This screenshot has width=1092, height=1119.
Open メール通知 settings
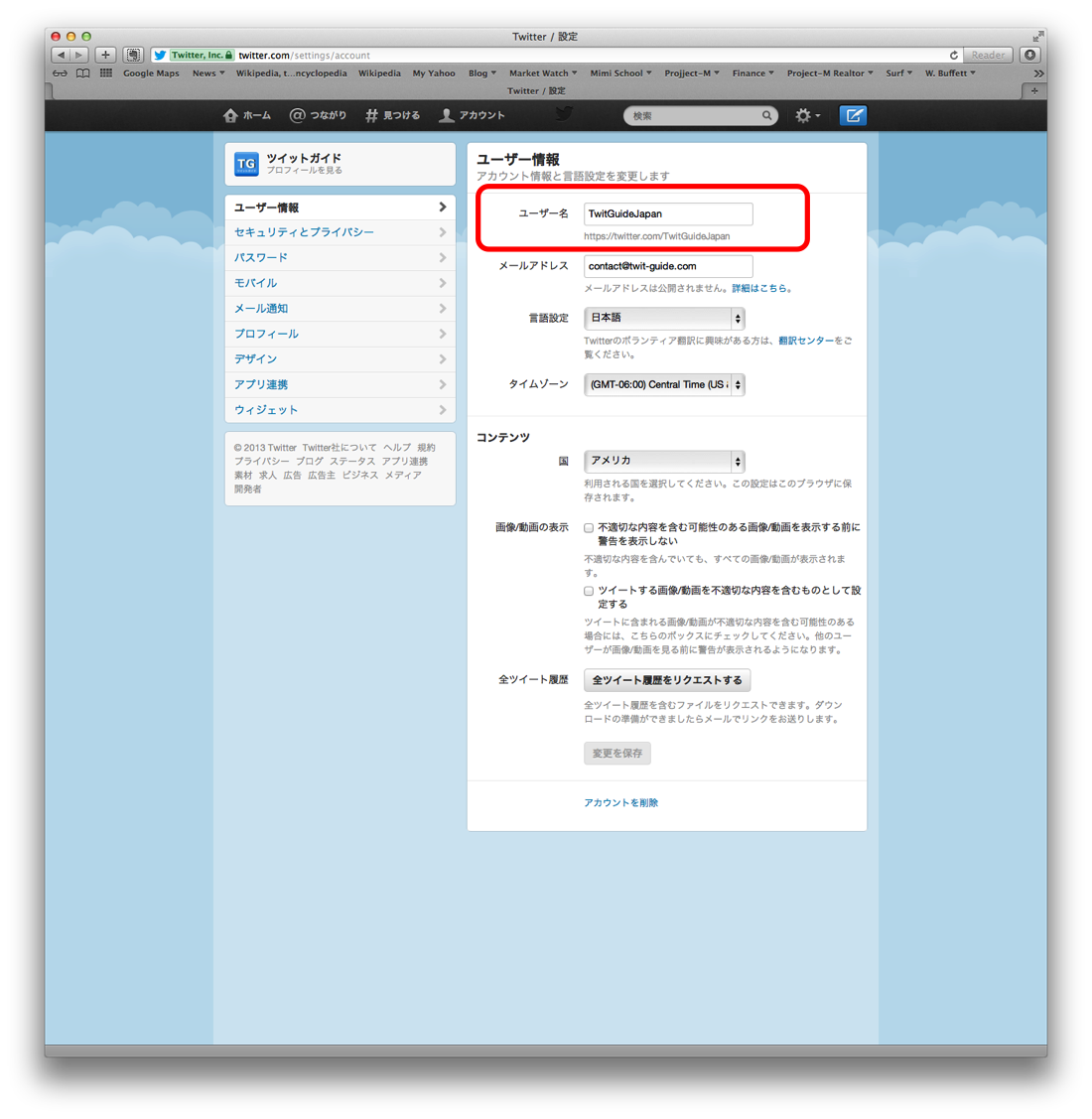[x=341, y=308]
